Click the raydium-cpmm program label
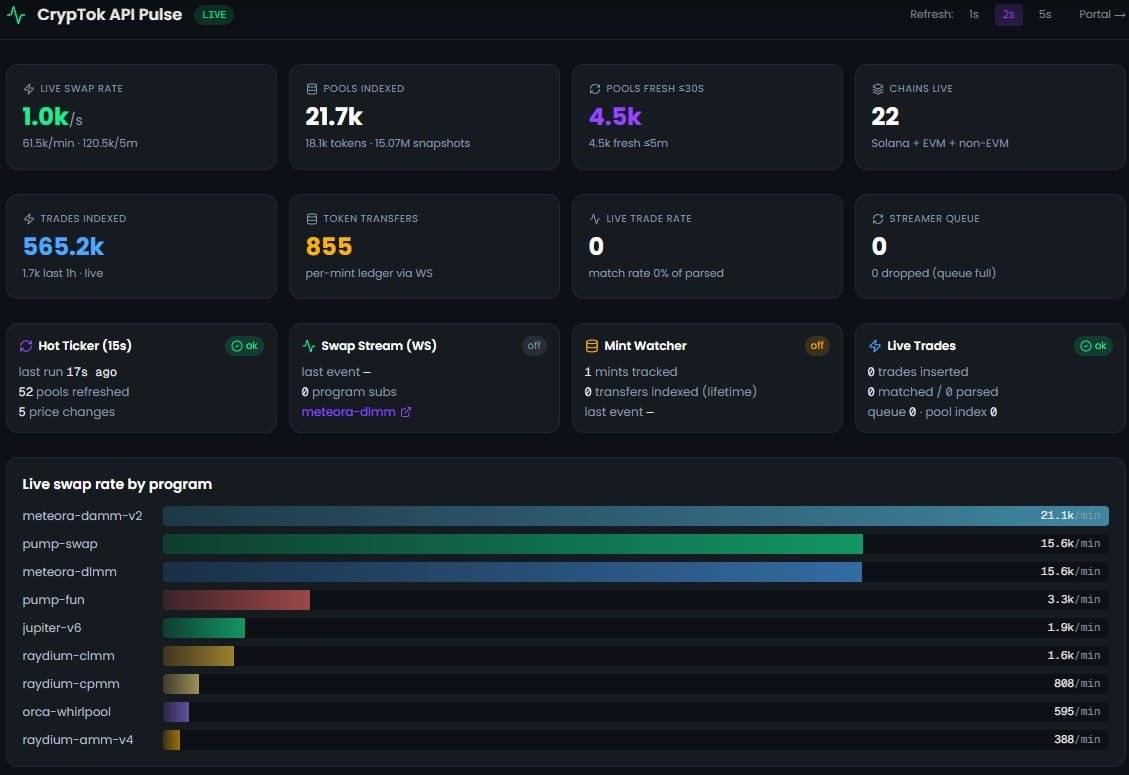 click(x=71, y=684)
